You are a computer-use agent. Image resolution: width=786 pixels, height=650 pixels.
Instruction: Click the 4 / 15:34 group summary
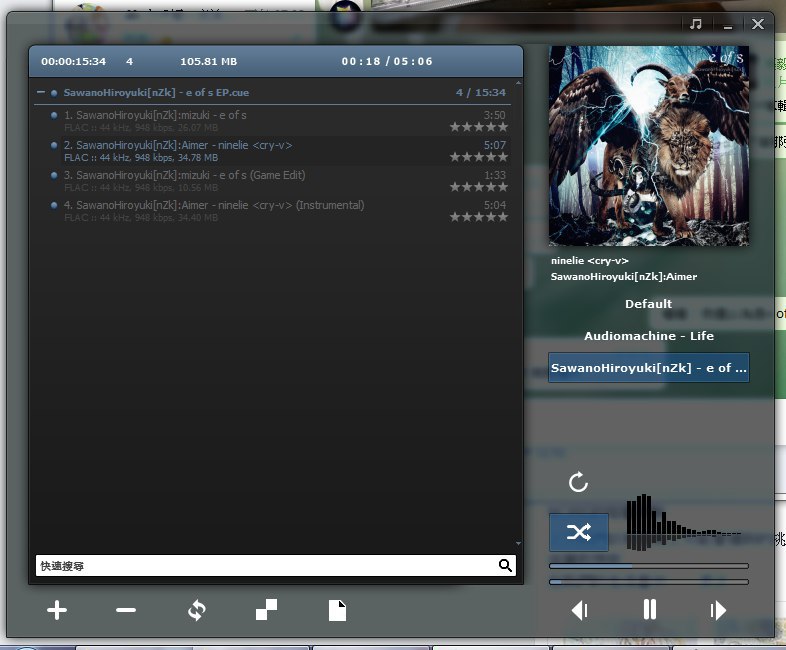click(x=481, y=92)
